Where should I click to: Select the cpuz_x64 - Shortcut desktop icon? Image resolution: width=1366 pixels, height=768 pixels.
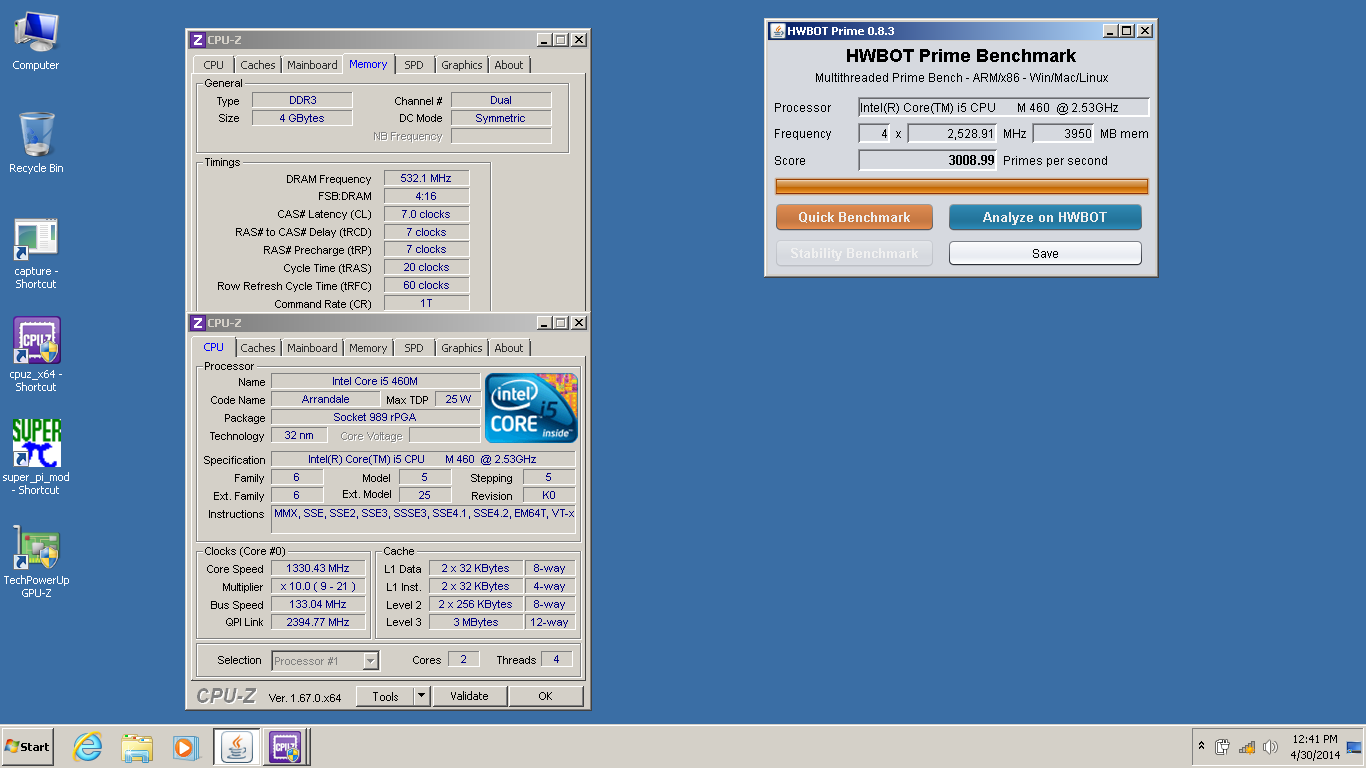coord(36,355)
